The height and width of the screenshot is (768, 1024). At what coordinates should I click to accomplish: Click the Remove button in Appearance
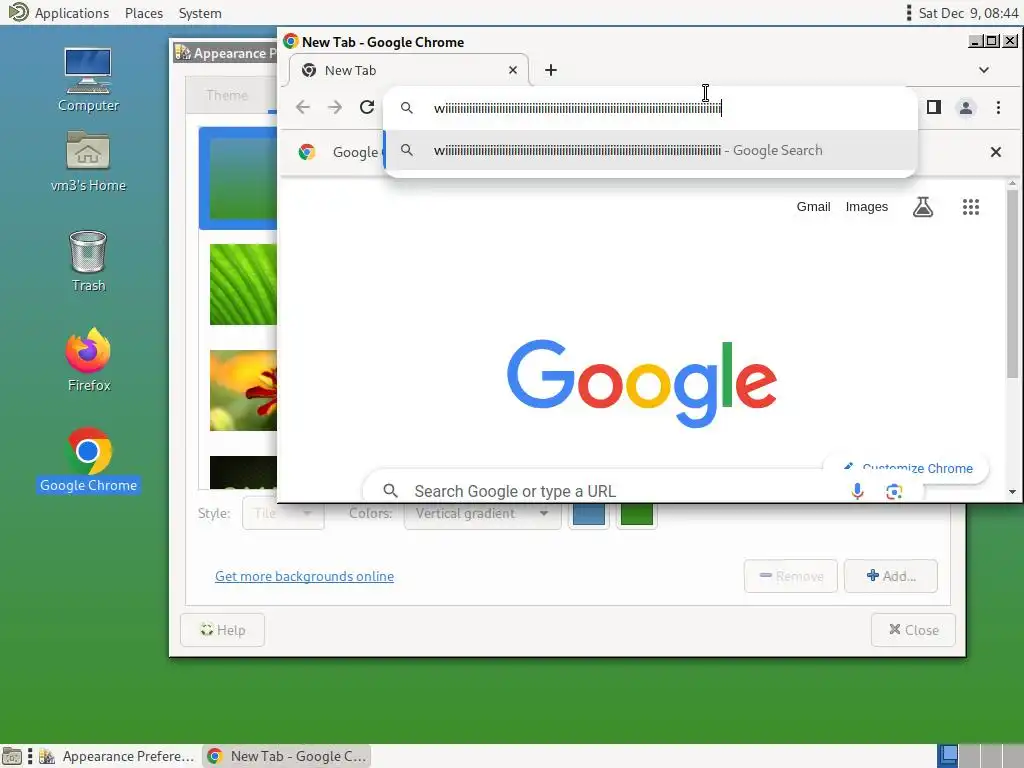pyautogui.click(x=790, y=576)
